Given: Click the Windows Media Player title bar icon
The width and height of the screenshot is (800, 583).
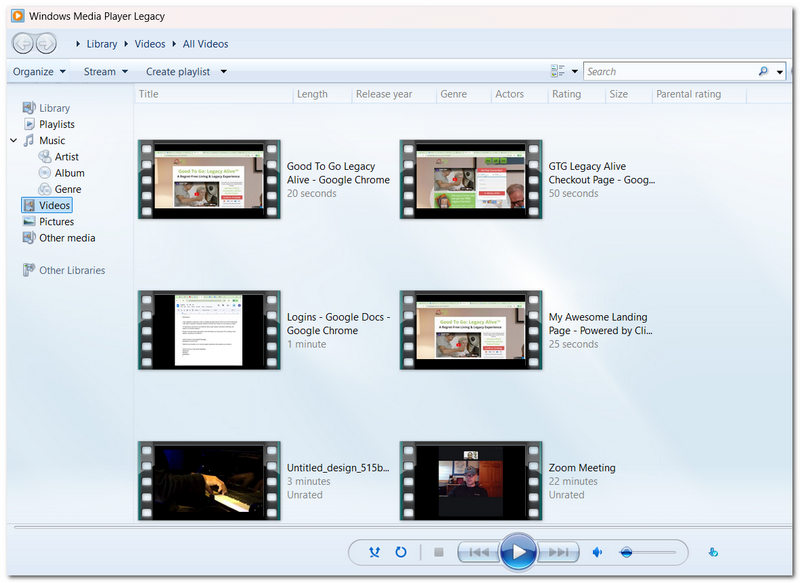Looking at the screenshot, I should point(17,16).
